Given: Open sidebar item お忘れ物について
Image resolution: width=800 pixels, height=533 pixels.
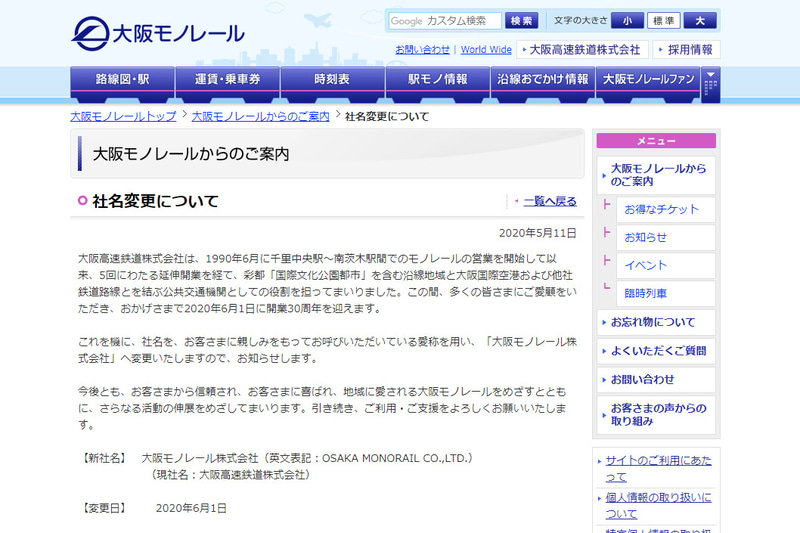Looking at the screenshot, I should [x=656, y=322].
